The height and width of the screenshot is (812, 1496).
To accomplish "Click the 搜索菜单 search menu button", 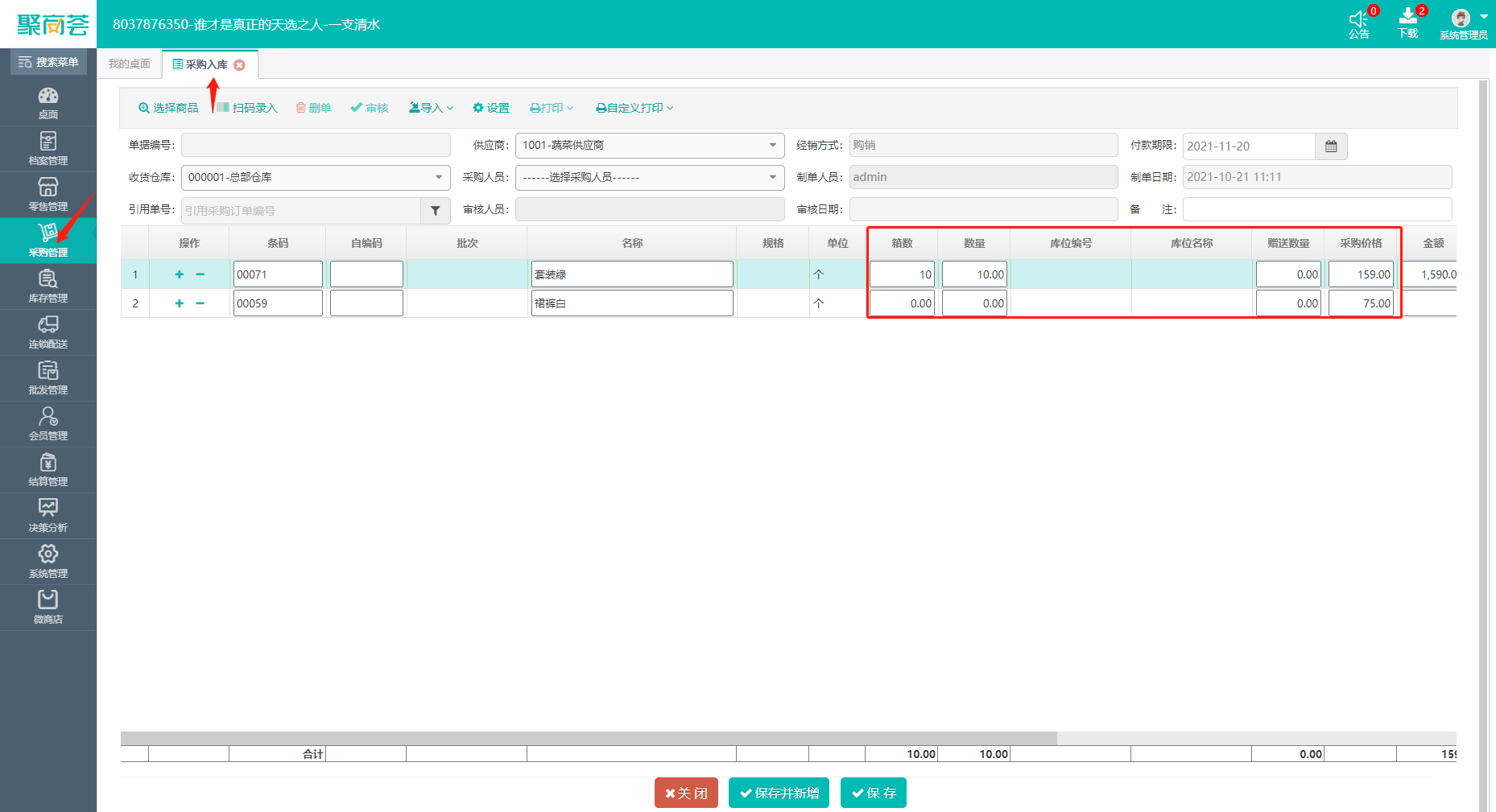I will [48, 62].
